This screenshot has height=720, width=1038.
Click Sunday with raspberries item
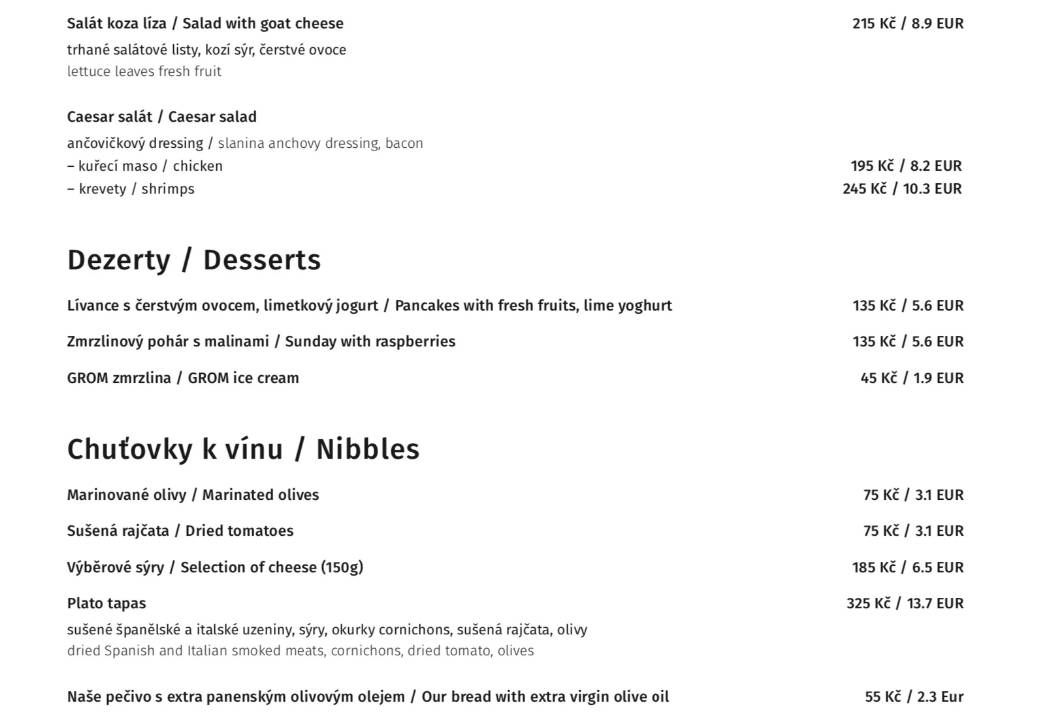pyautogui.click(x=261, y=341)
